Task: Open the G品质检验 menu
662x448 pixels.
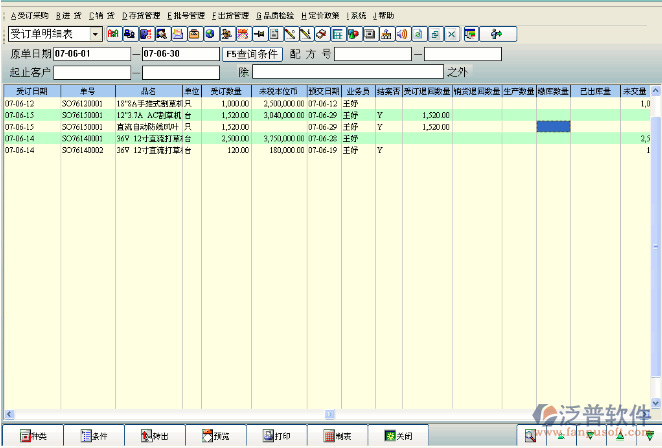Action: [x=275, y=16]
